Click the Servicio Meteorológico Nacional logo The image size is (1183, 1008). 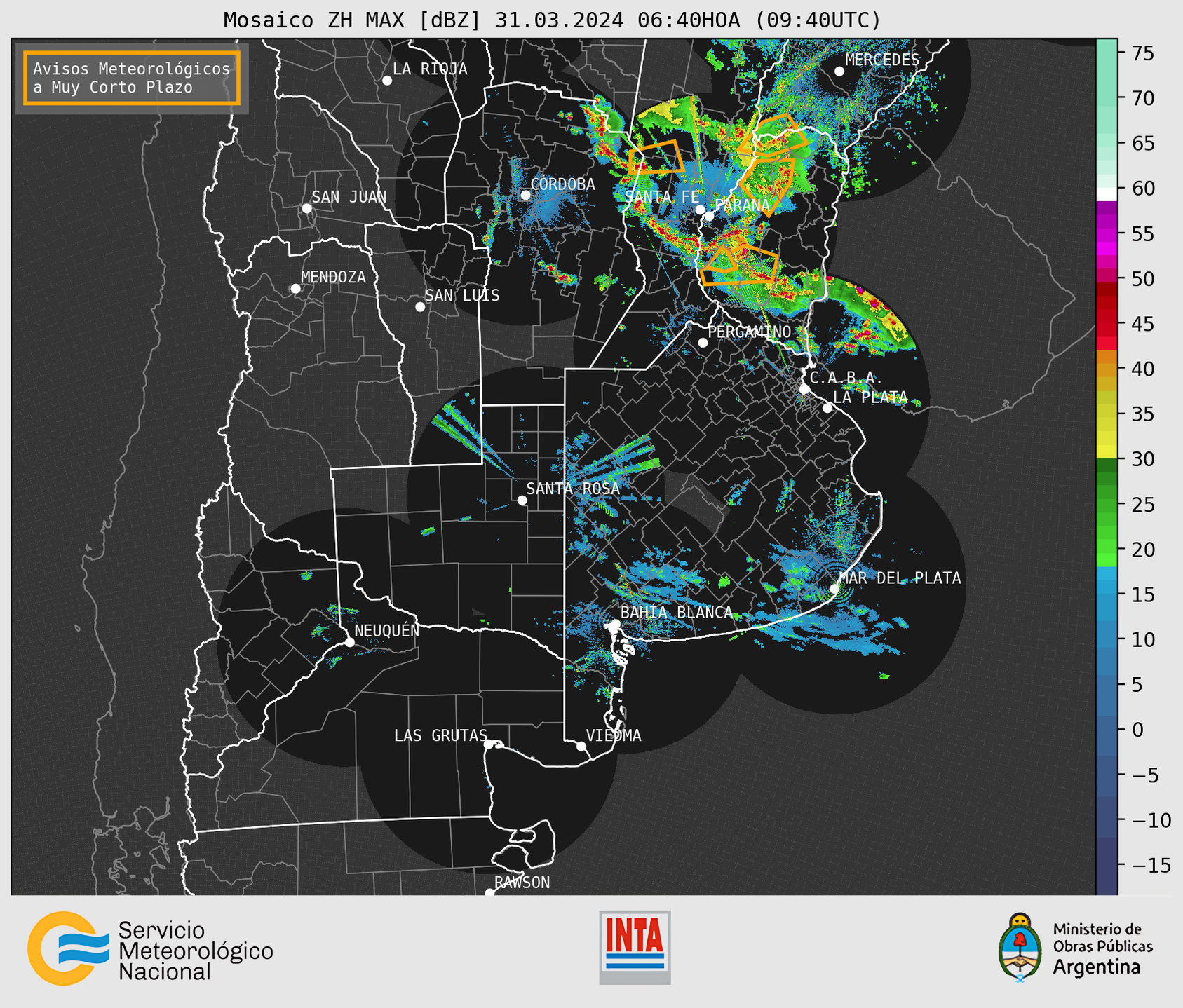[150, 948]
